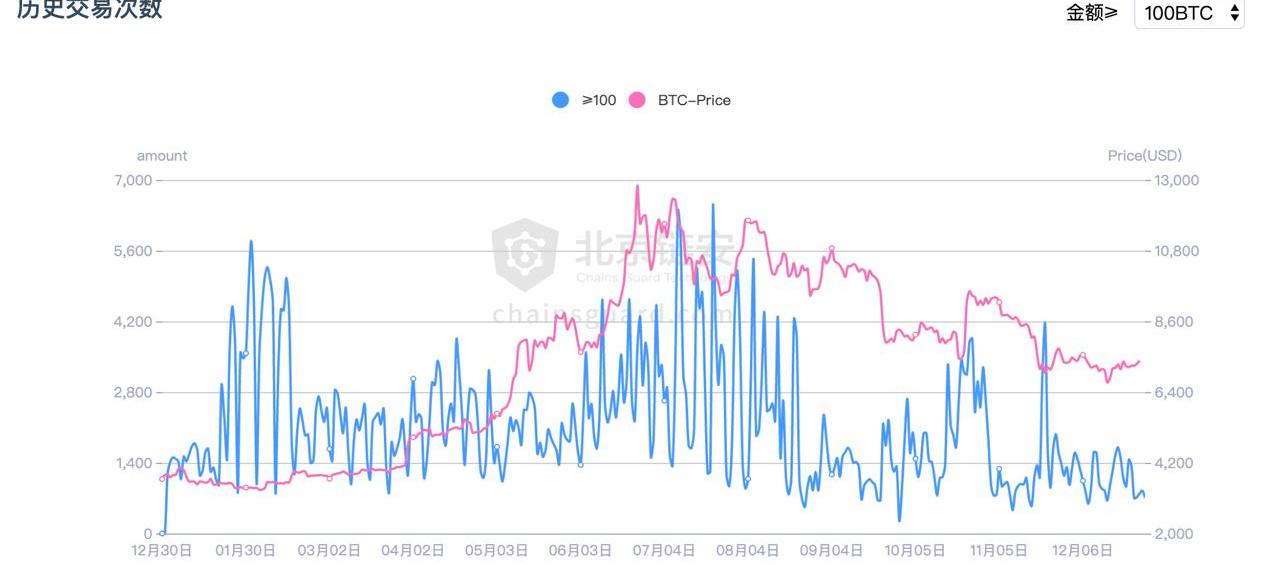
Task: Click the blue legend circle
Action: 561,100
